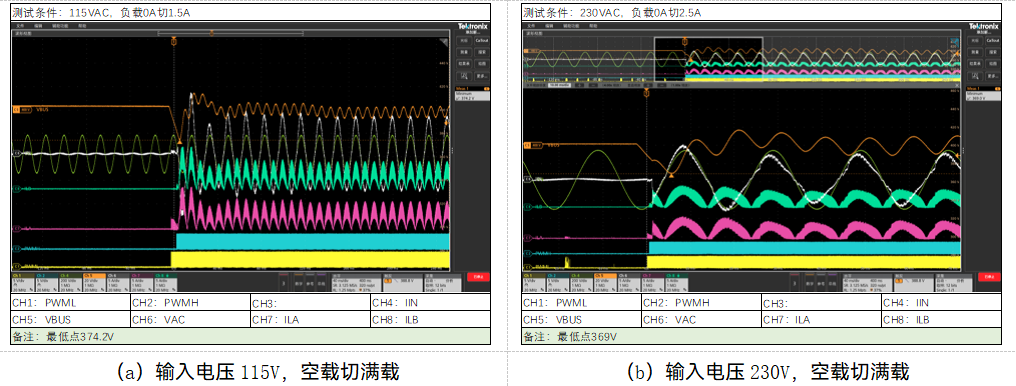Click CH7: ILA cell in left table
Screen dimensions: 1016x386
(x=310, y=319)
